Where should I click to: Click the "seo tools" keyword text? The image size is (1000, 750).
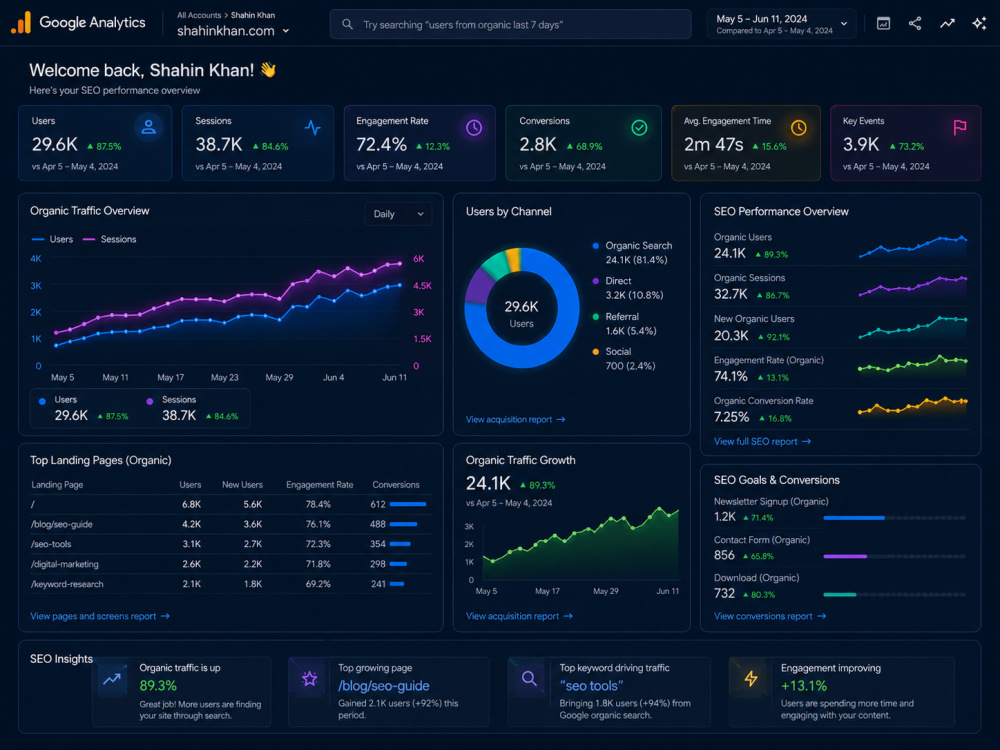tap(591, 686)
